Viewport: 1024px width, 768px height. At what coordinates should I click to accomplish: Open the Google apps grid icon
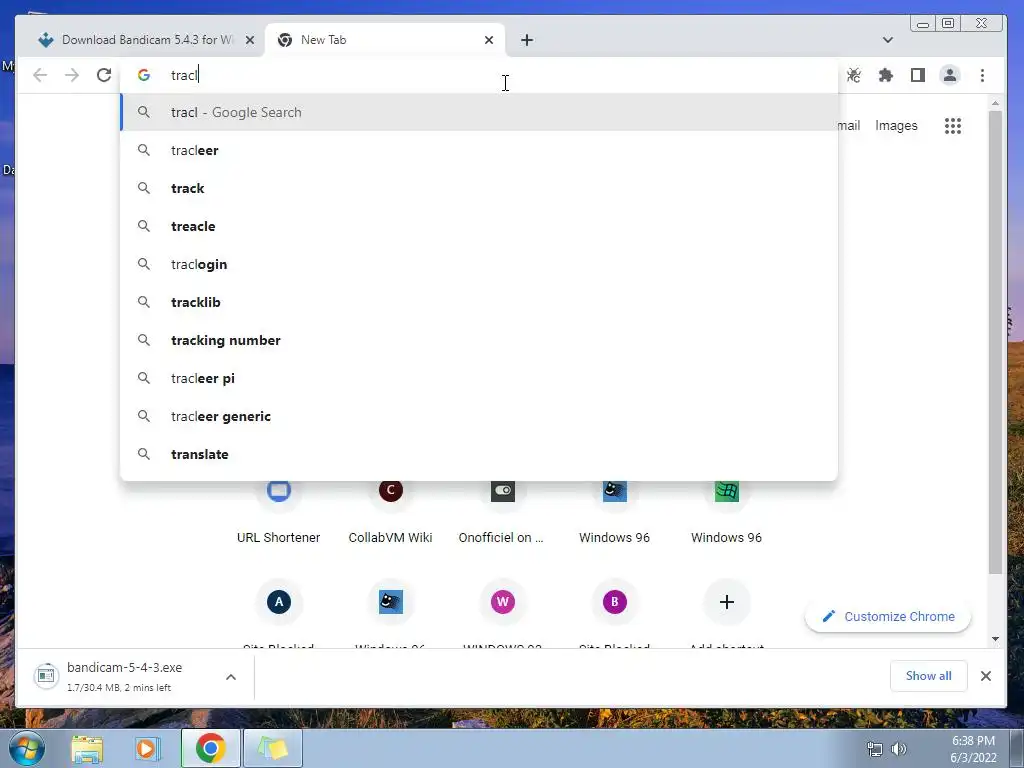click(953, 125)
